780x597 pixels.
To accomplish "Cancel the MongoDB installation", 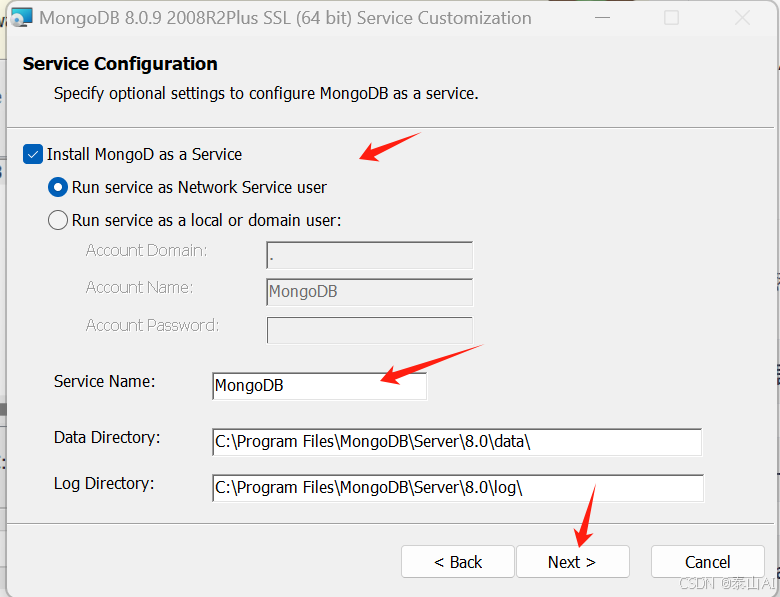I will [x=707, y=562].
